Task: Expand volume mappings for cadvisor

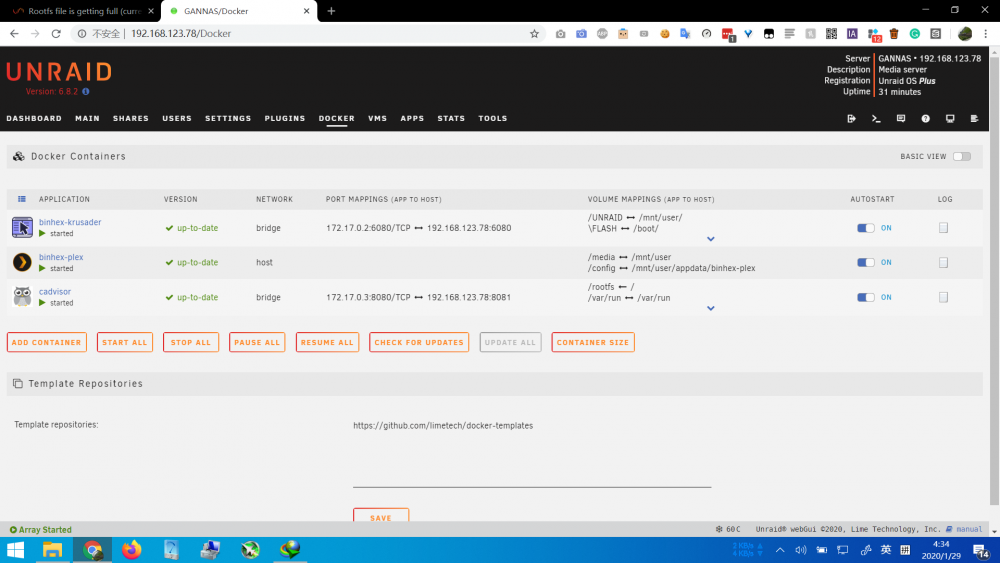Action: (710, 309)
